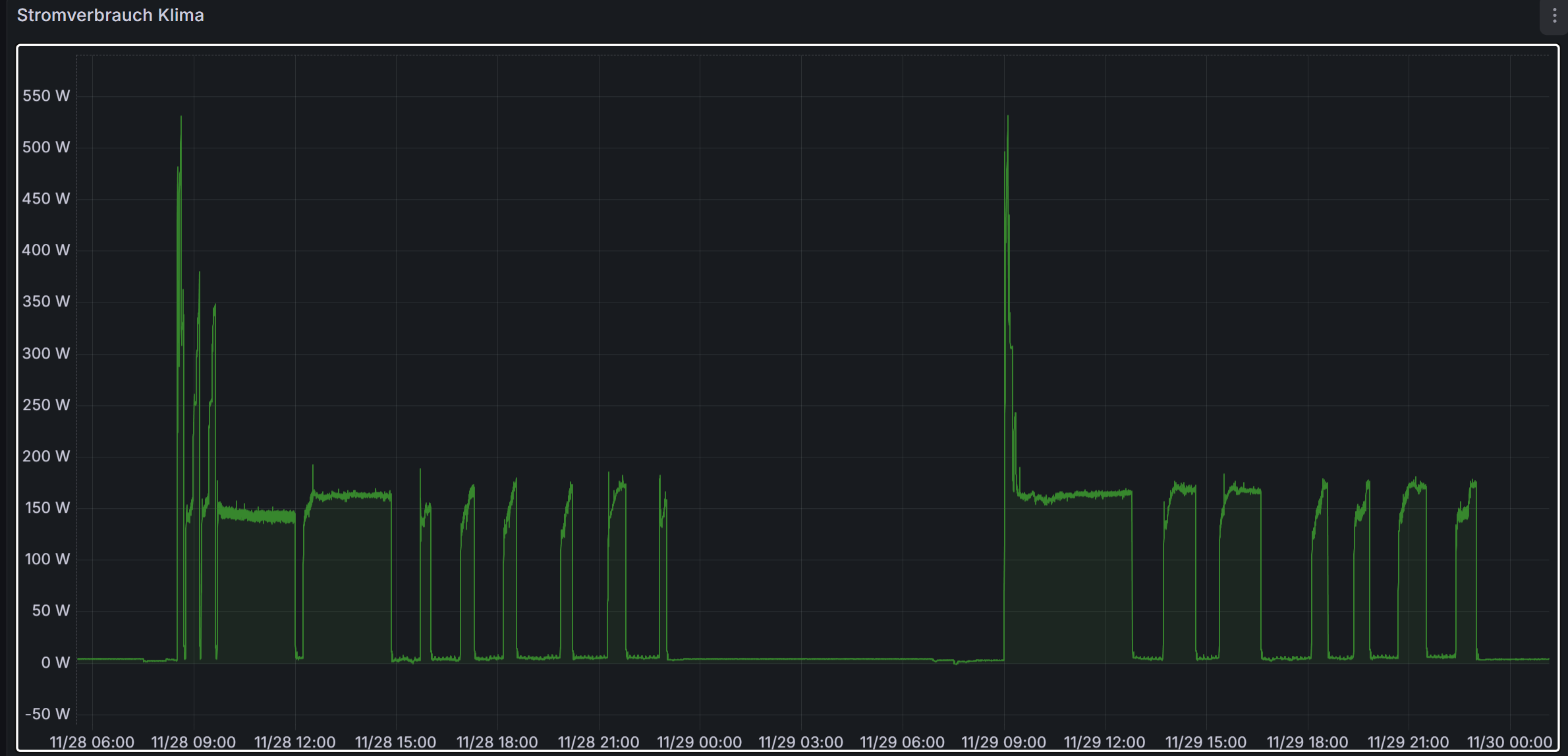
Task: Click the 400 W y-axis label
Action: tap(46, 250)
